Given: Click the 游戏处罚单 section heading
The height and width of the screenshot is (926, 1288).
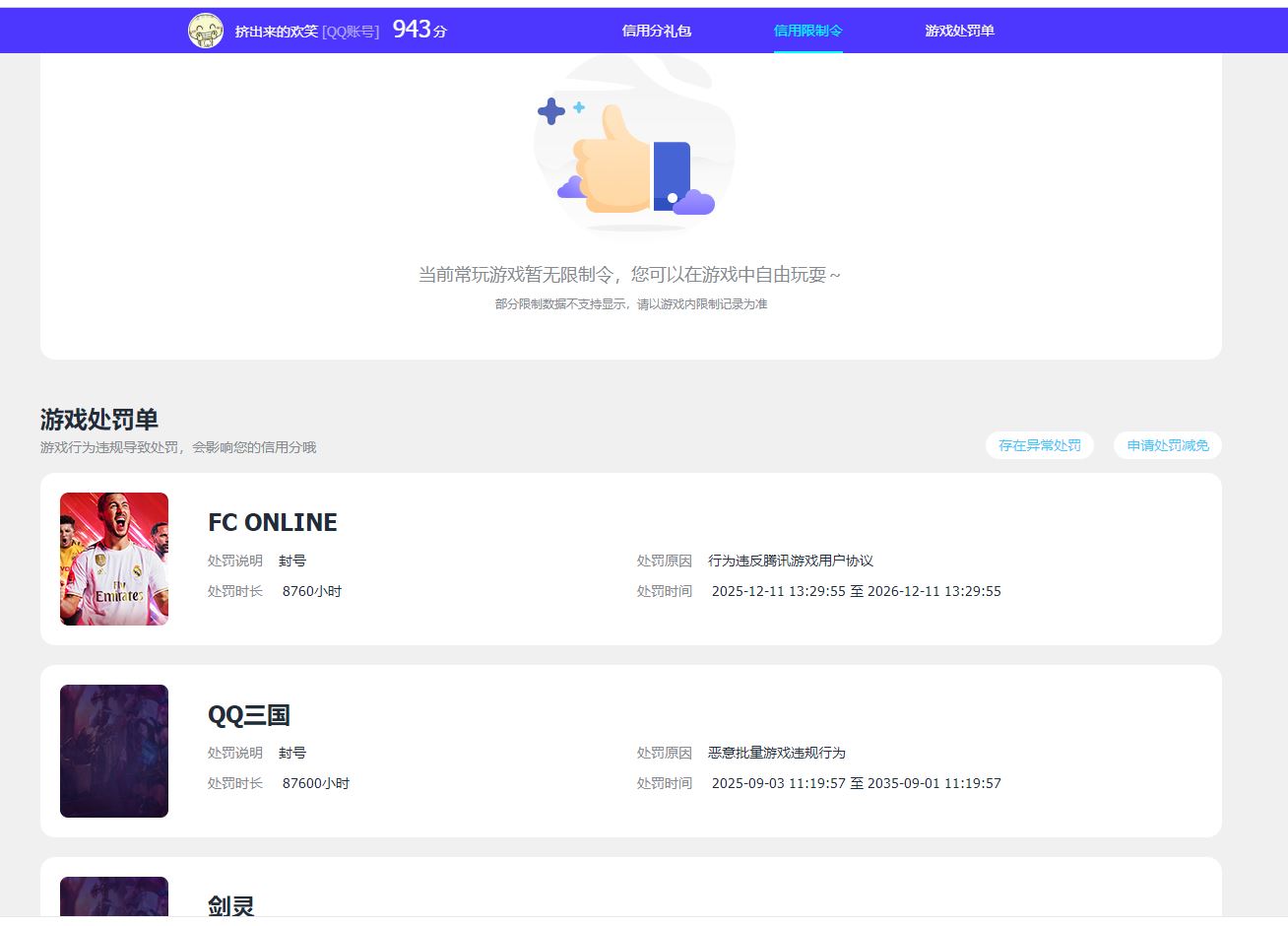Looking at the screenshot, I should pos(100,419).
